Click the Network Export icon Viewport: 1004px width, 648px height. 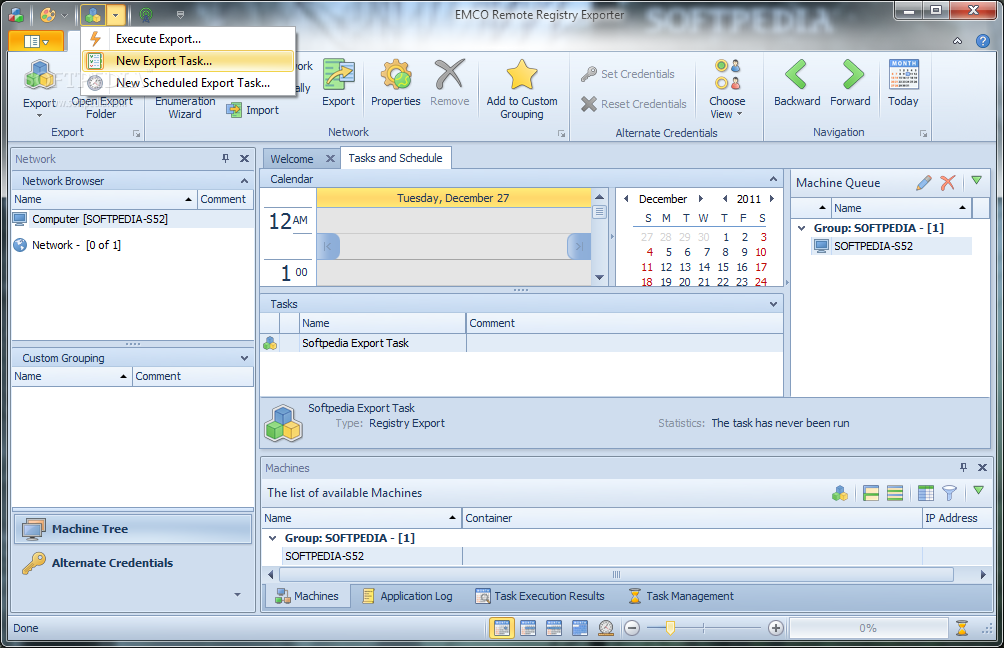click(x=338, y=83)
